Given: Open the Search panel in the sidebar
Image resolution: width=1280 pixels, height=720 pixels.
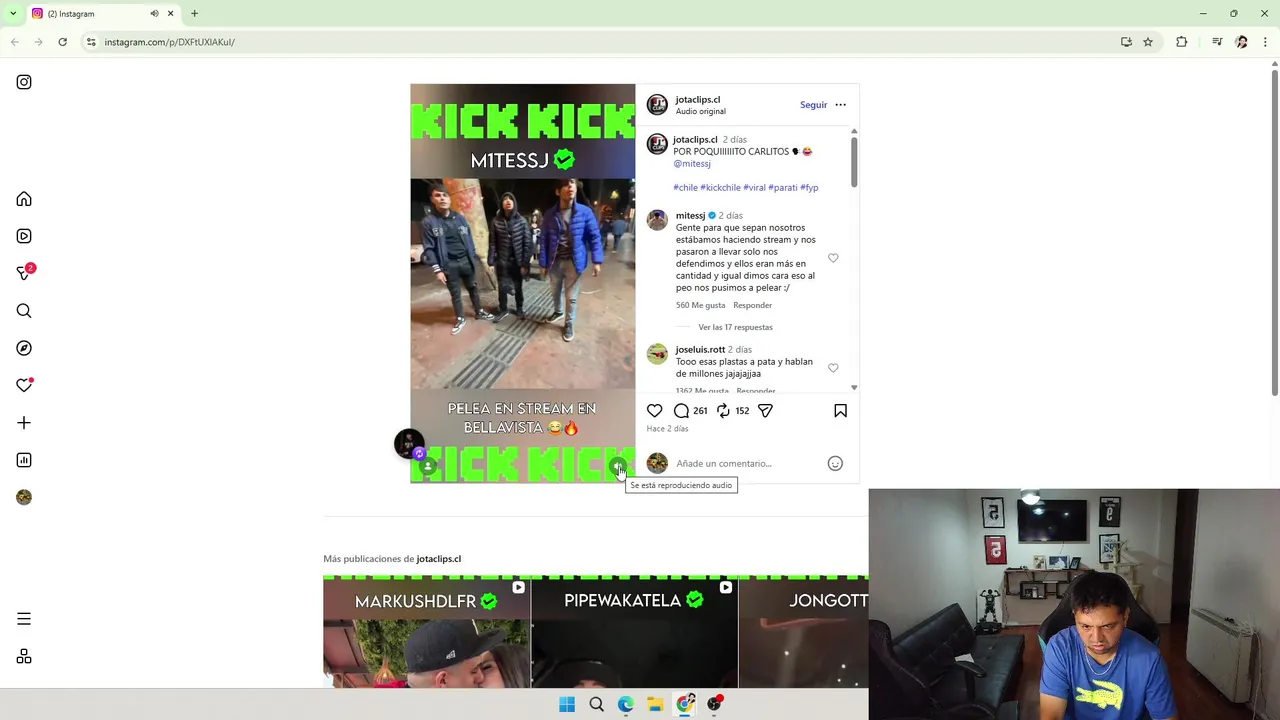Looking at the screenshot, I should 24,311.
